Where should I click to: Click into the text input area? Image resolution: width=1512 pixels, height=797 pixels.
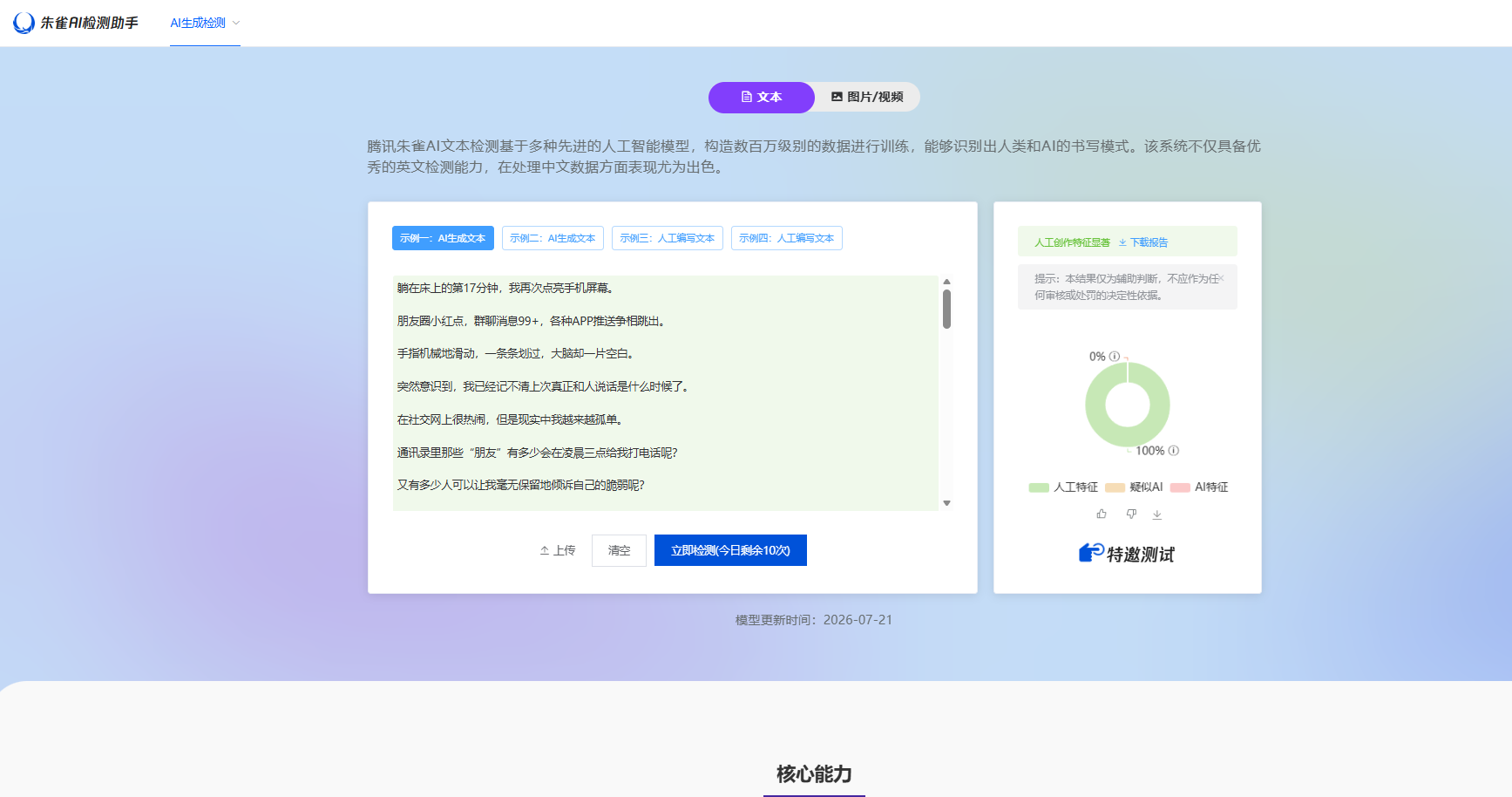[x=666, y=393]
